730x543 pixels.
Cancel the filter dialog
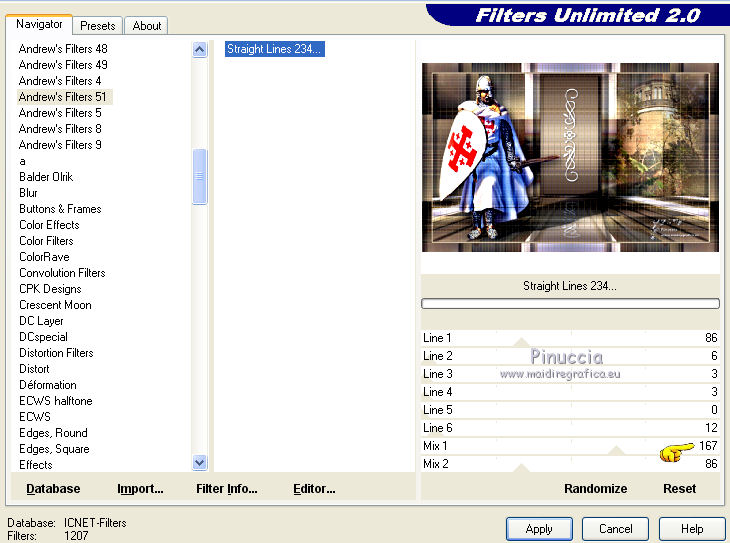point(615,529)
